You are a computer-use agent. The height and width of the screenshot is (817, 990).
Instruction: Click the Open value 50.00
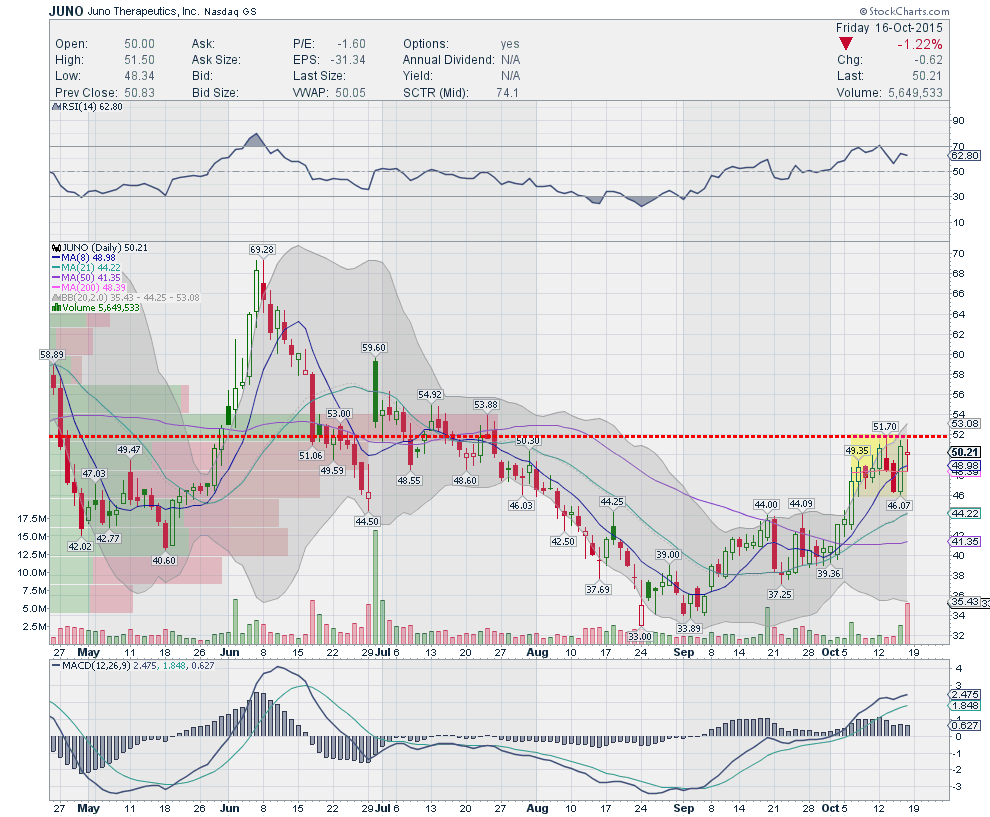(x=139, y=44)
